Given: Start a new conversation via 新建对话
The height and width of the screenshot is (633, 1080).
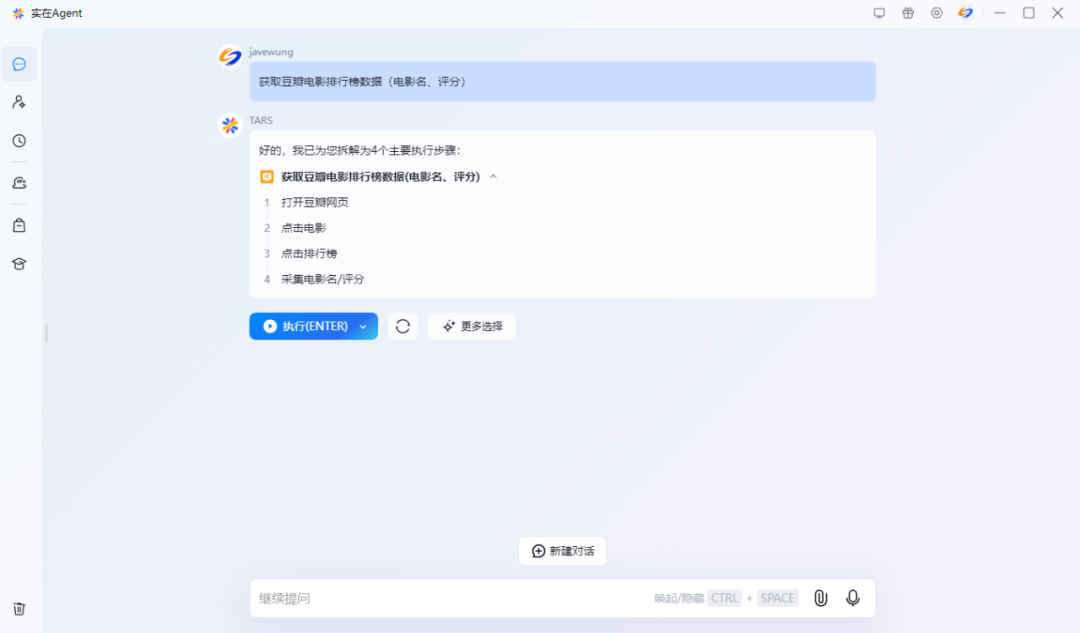Looking at the screenshot, I should (562, 551).
